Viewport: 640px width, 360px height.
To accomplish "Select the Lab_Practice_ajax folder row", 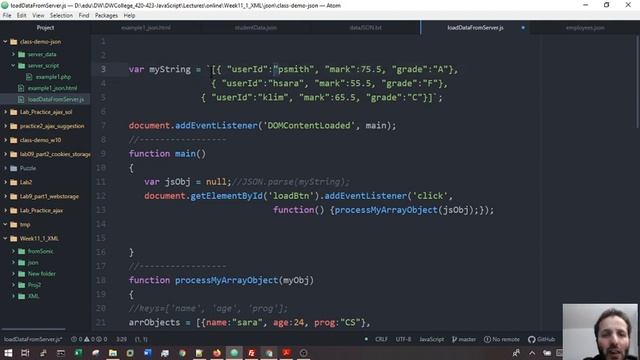I will (45, 210).
